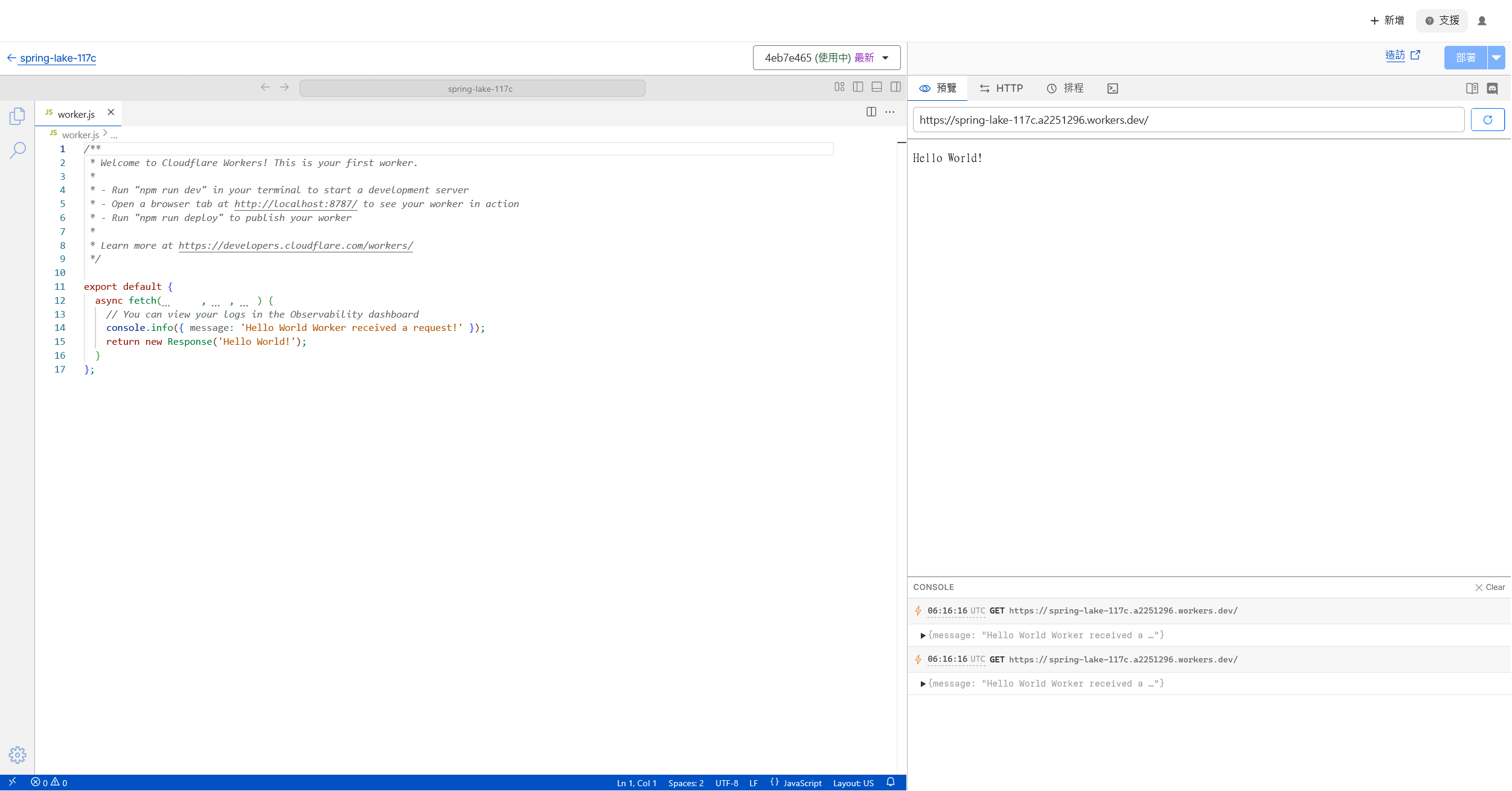Open the Search magnifier in activity bar

[x=18, y=150]
